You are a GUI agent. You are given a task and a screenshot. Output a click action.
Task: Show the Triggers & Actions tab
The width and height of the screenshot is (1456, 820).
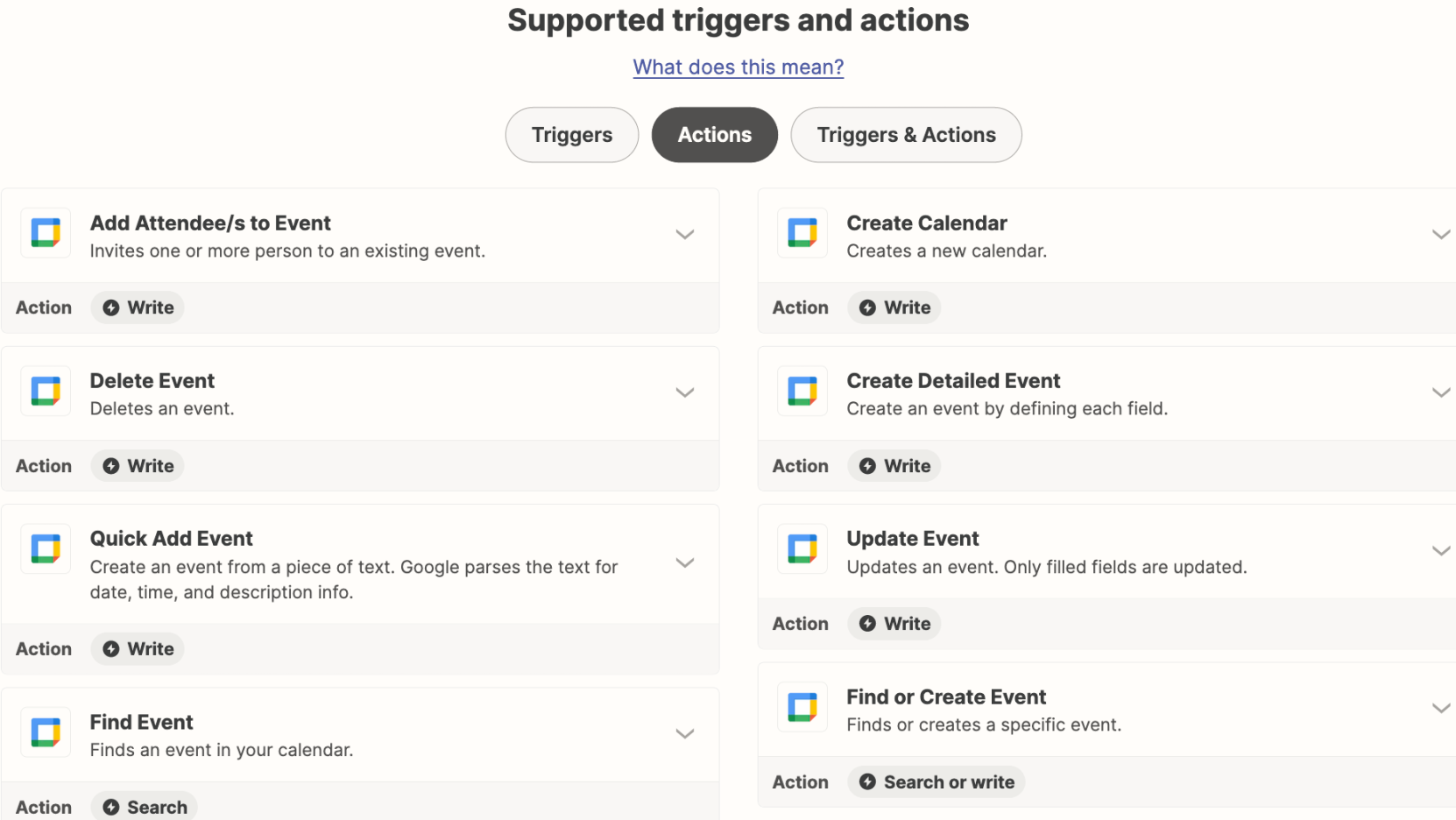[907, 135]
